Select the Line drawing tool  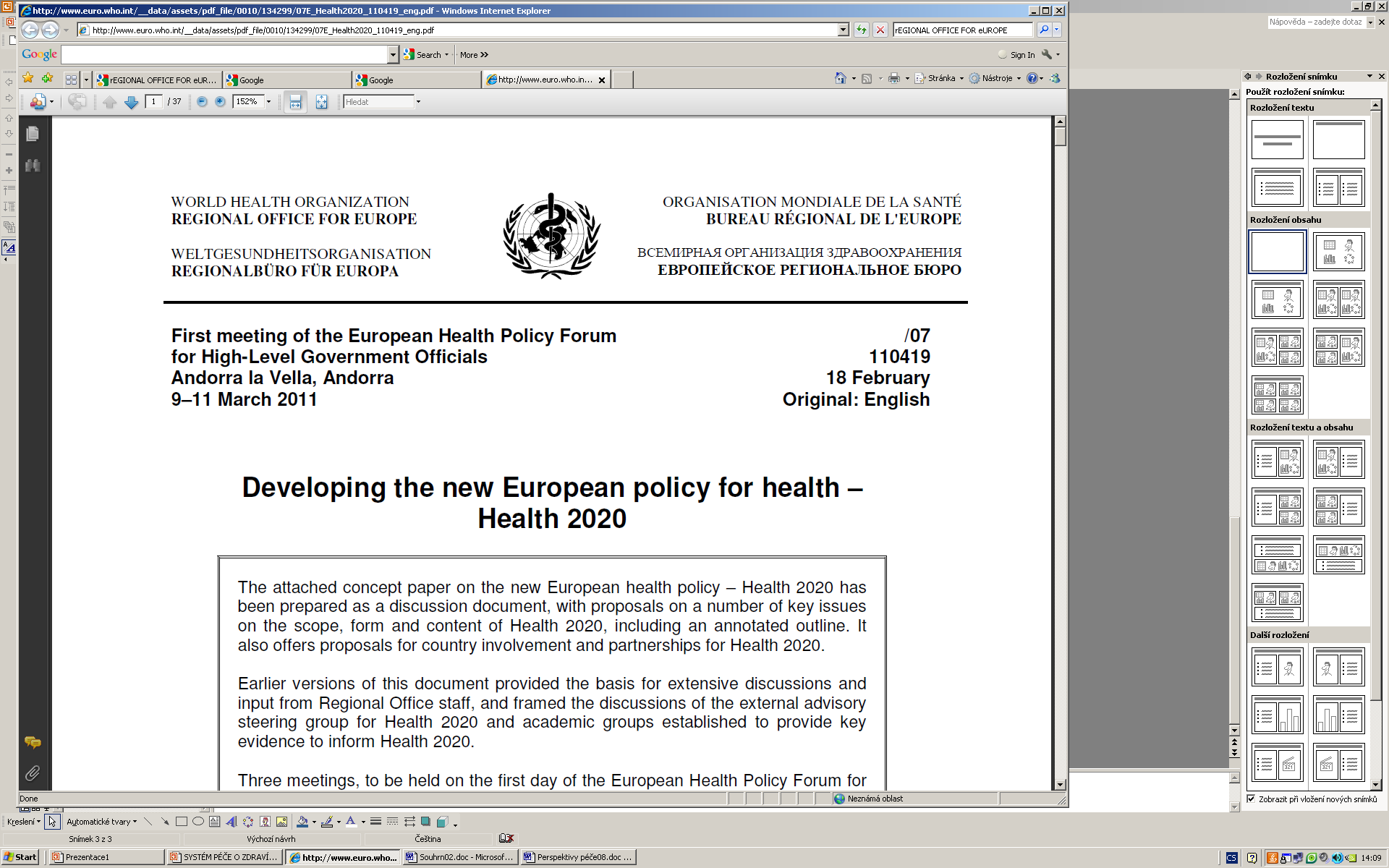point(148,822)
